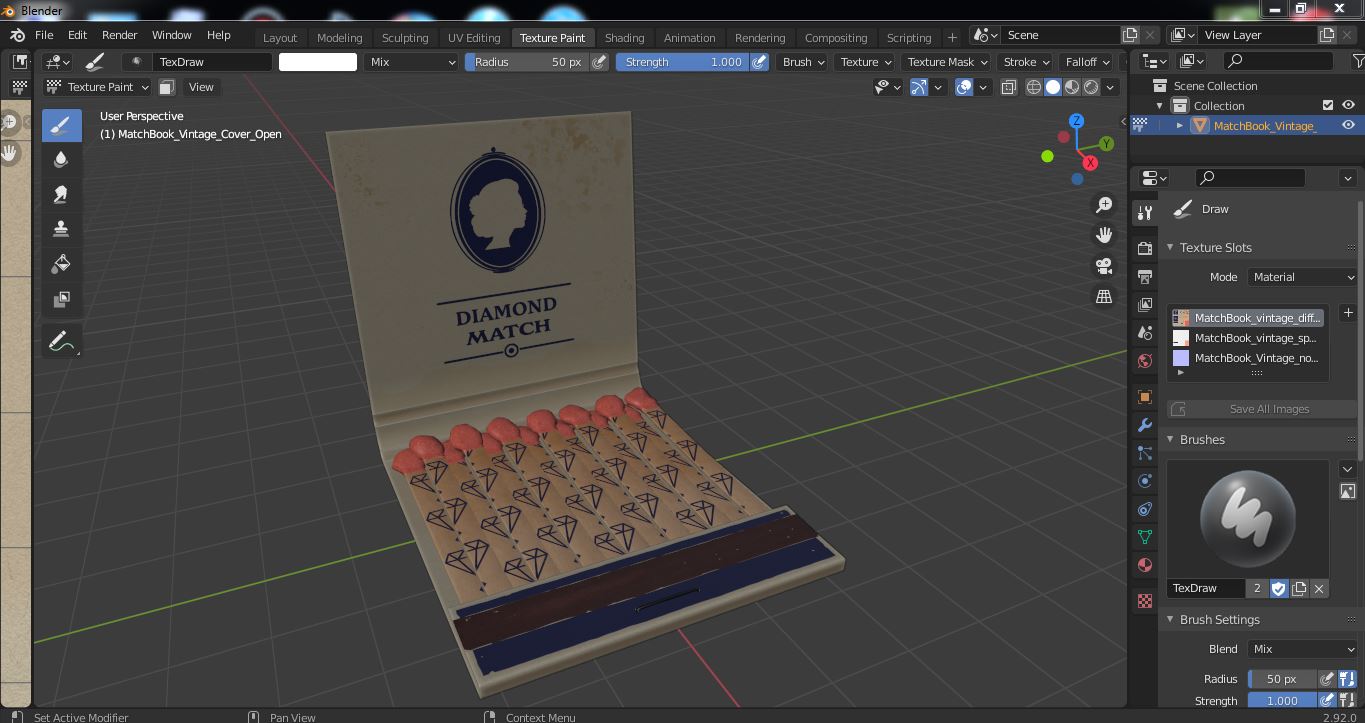Screen dimensions: 1365x723
Task: Open the Texture properties checker tab
Action: click(1145, 601)
